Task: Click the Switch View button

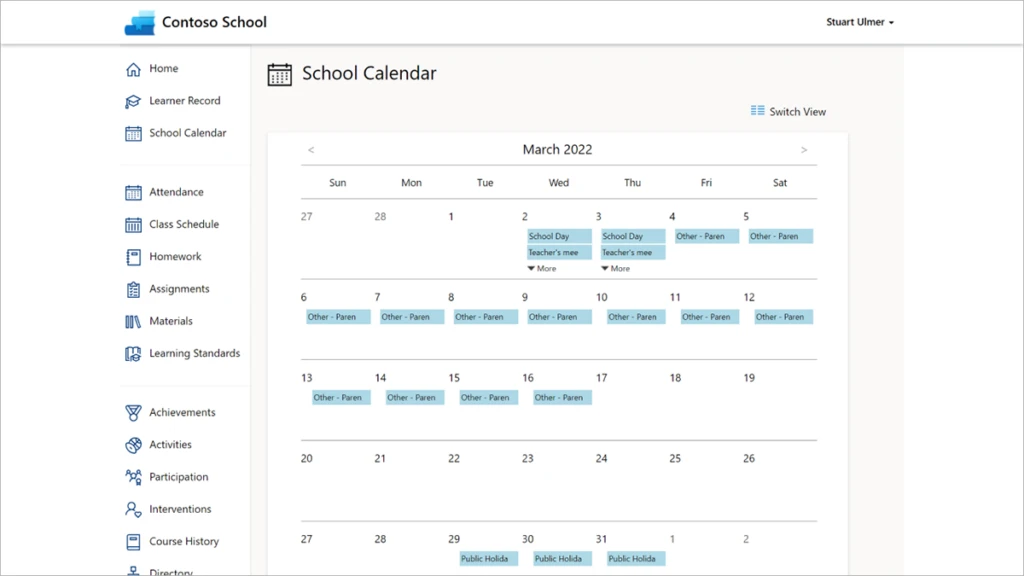Action: coord(788,111)
